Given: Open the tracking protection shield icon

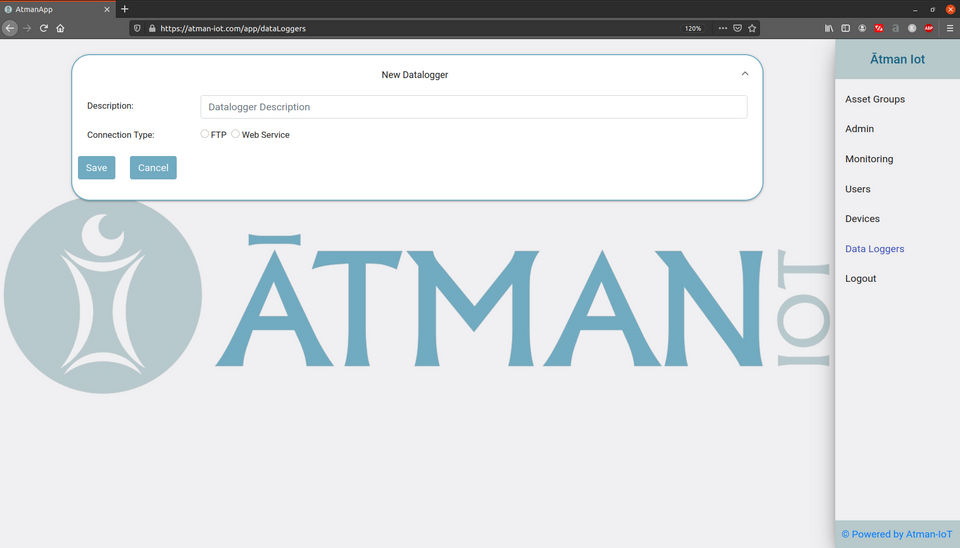Looking at the screenshot, I should (137, 28).
